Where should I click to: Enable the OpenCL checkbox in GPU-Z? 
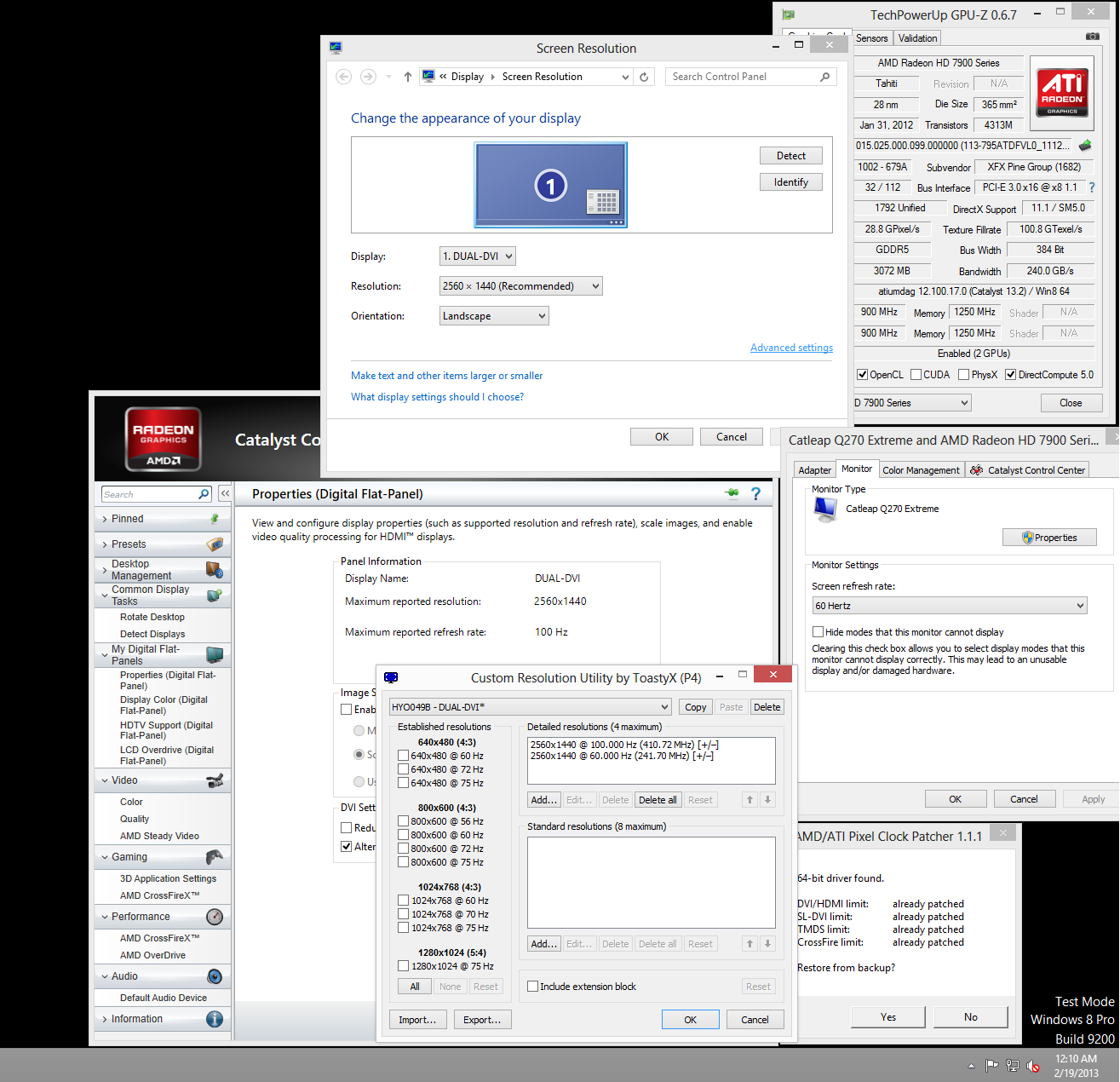point(863,375)
